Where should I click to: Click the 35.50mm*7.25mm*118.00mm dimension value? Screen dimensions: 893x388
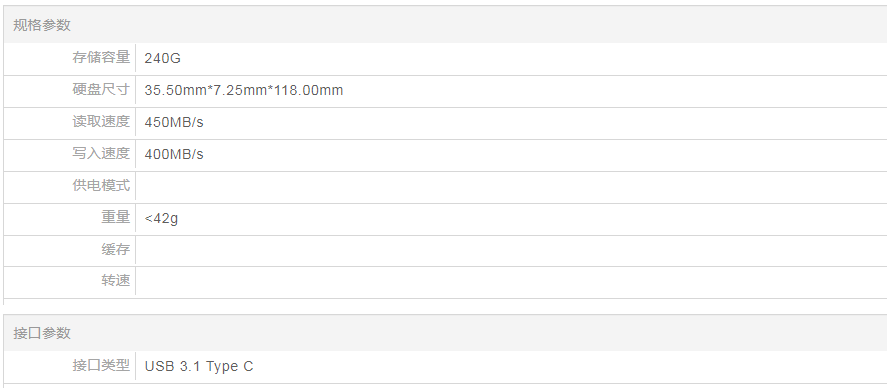click(x=244, y=90)
